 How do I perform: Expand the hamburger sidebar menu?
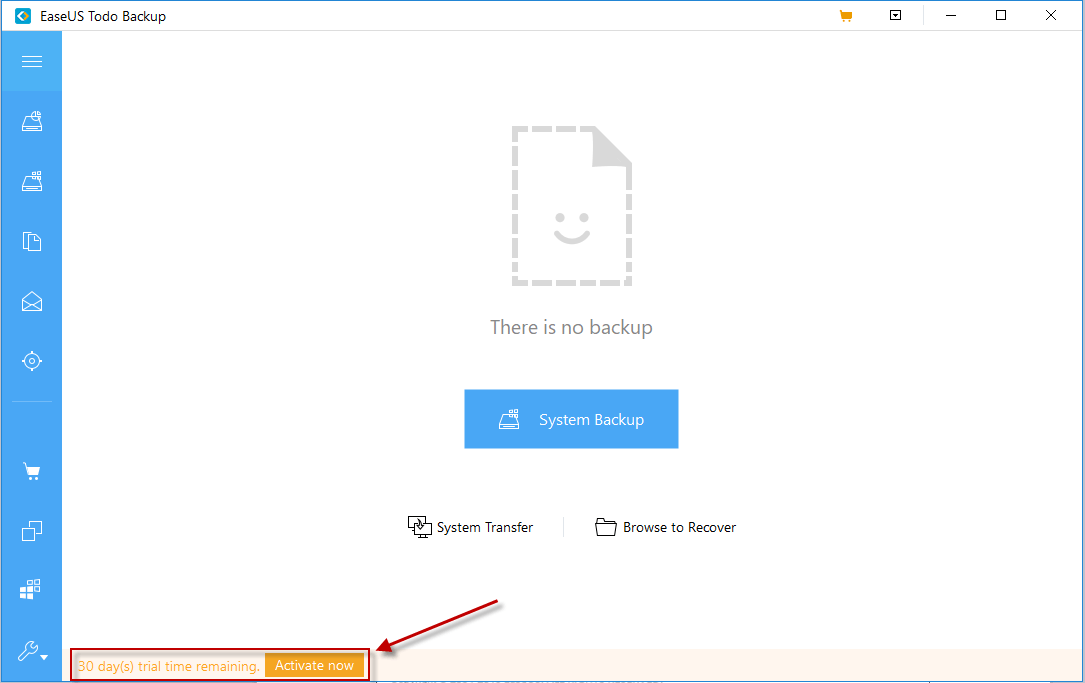pyautogui.click(x=32, y=62)
